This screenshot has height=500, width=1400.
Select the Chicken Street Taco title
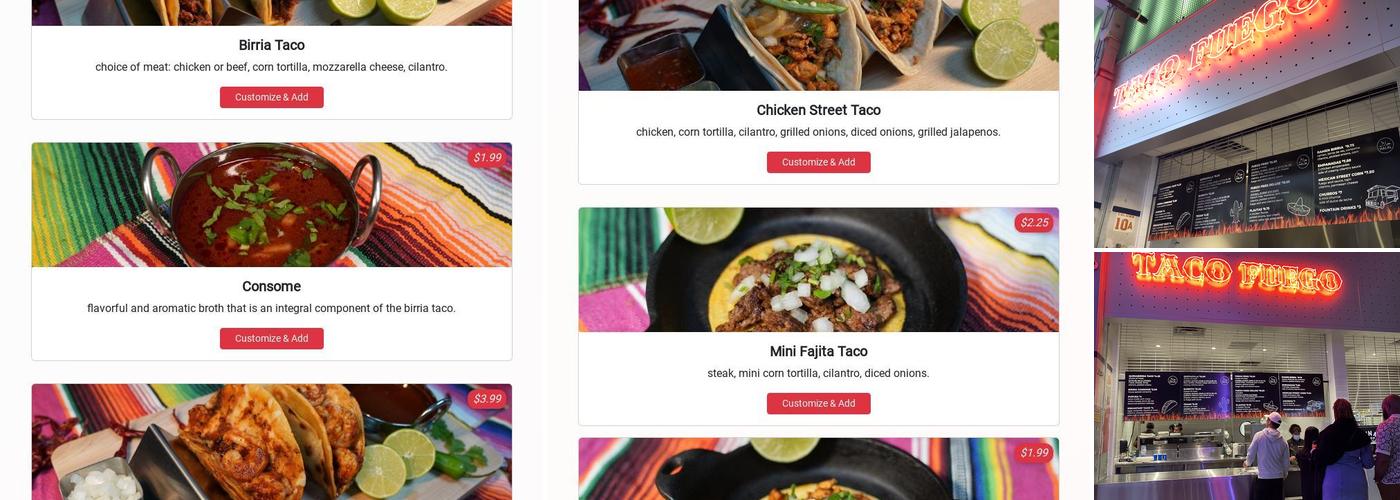pyautogui.click(x=818, y=110)
